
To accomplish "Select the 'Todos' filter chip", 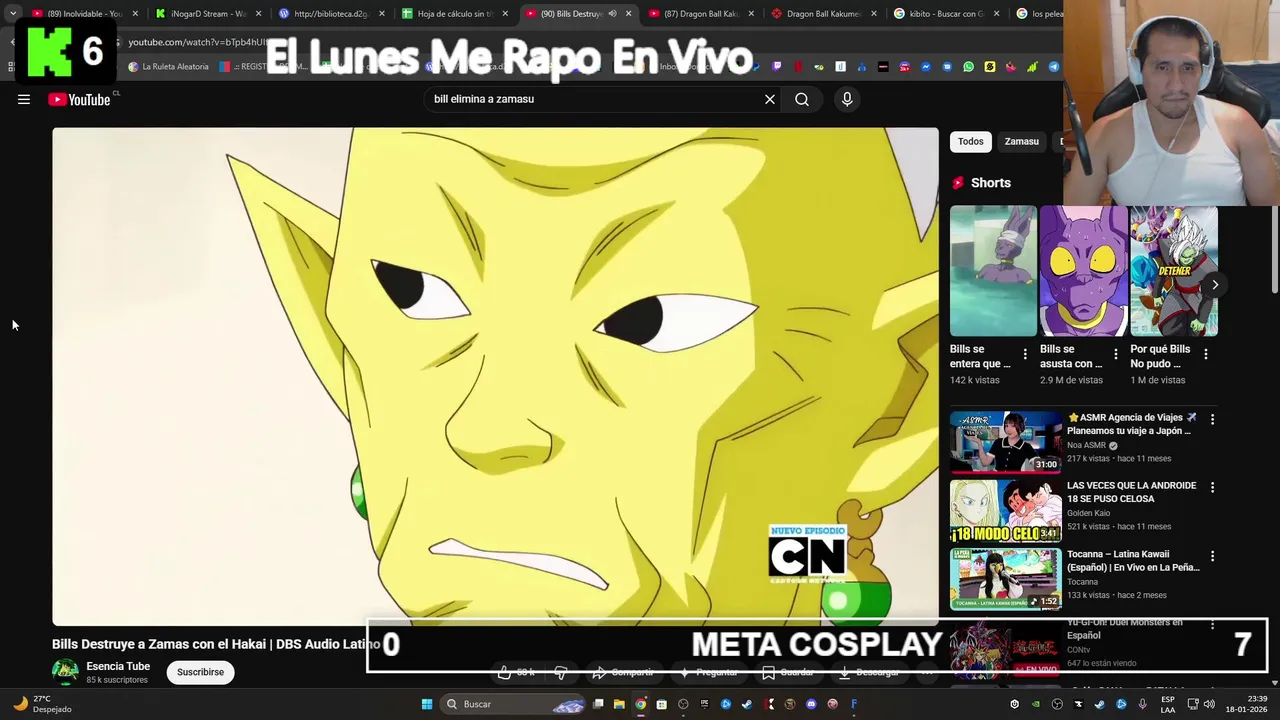I will point(971,141).
